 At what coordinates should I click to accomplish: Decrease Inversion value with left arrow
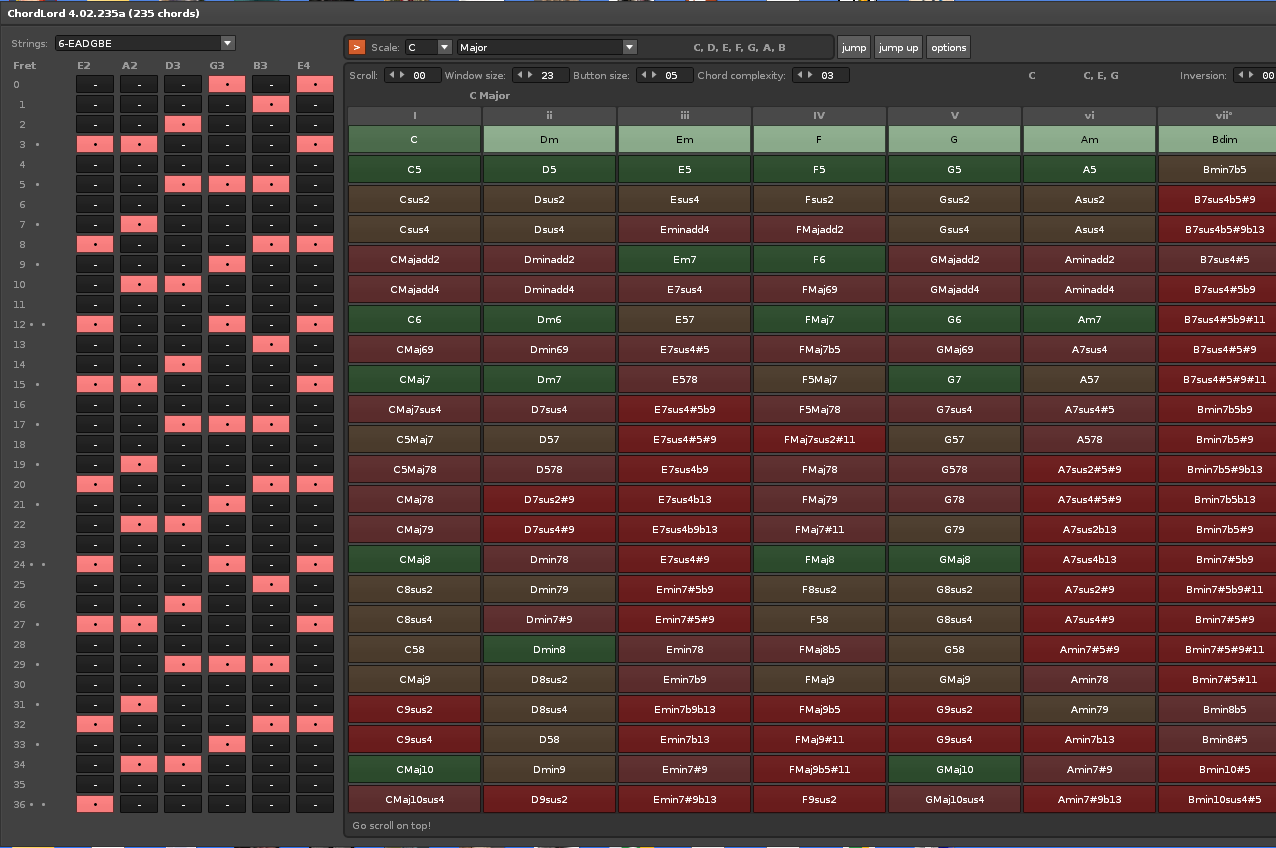click(x=1240, y=75)
